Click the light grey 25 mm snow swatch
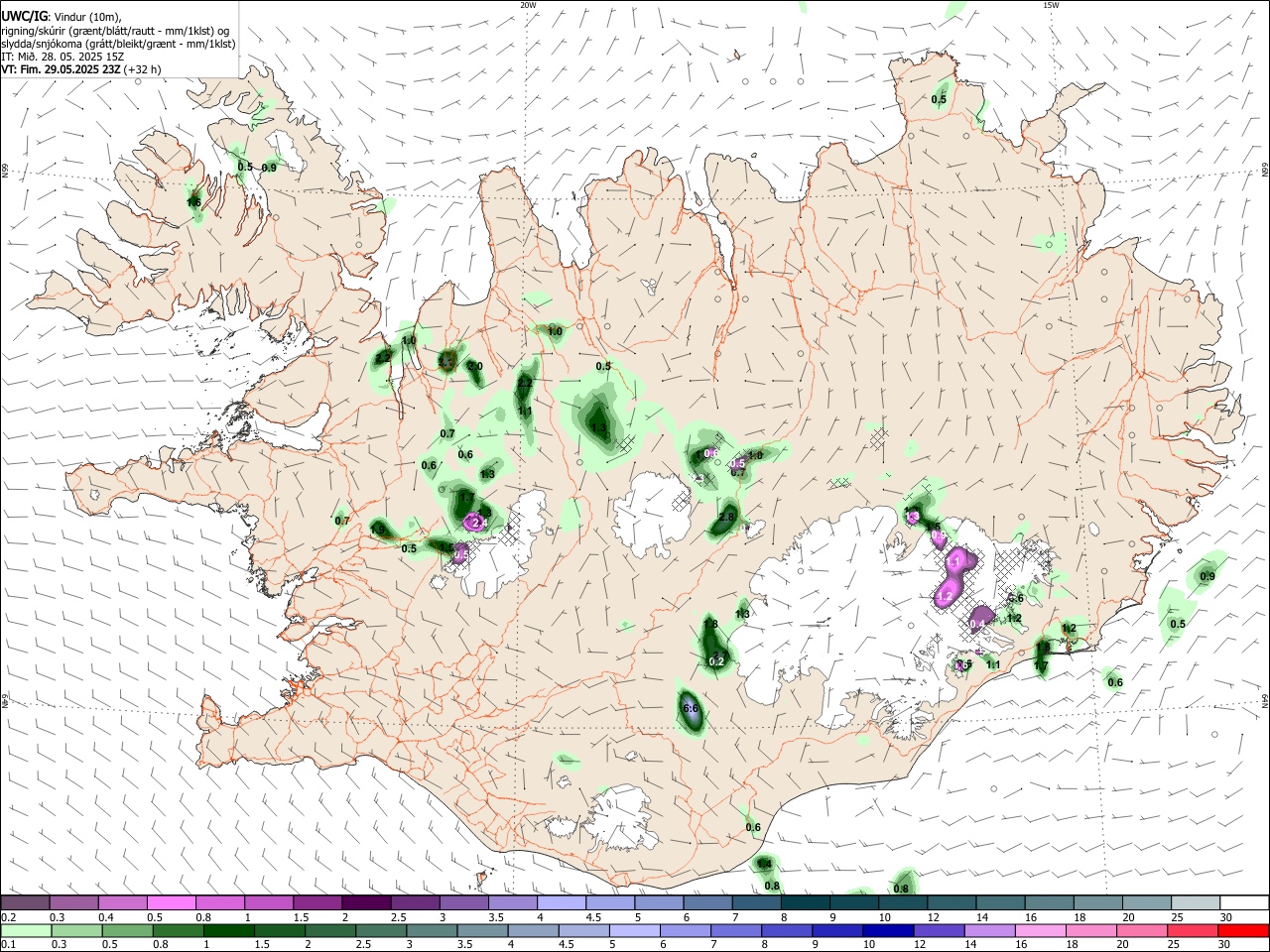 (x=1194, y=902)
